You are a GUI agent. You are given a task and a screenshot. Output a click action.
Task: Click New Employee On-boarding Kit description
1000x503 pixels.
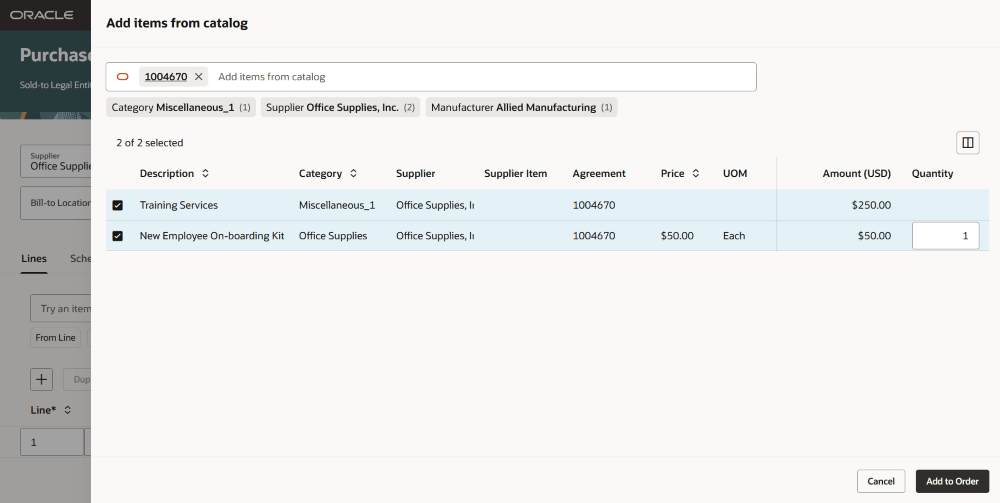pyautogui.click(x=212, y=236)
